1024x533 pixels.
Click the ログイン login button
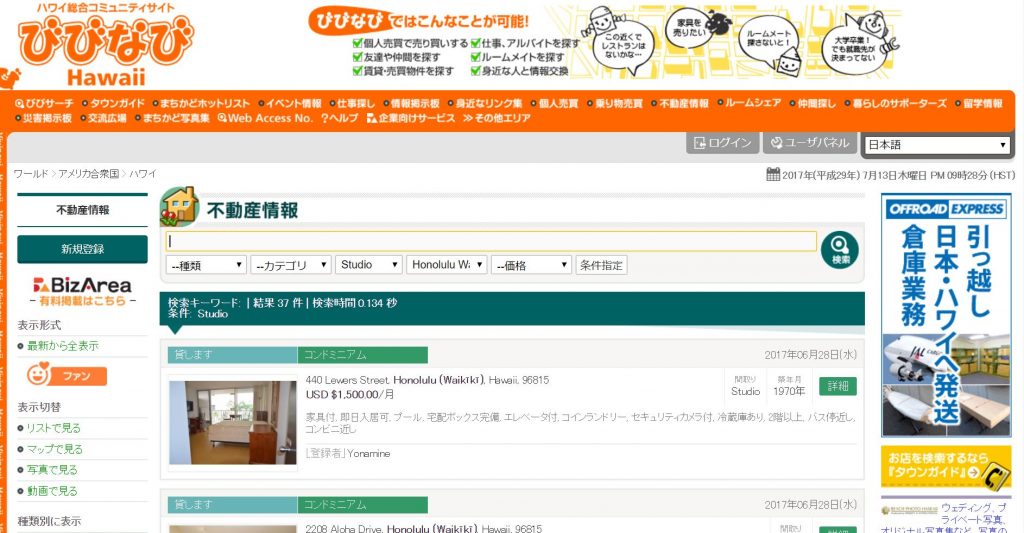tap(722, 143)
